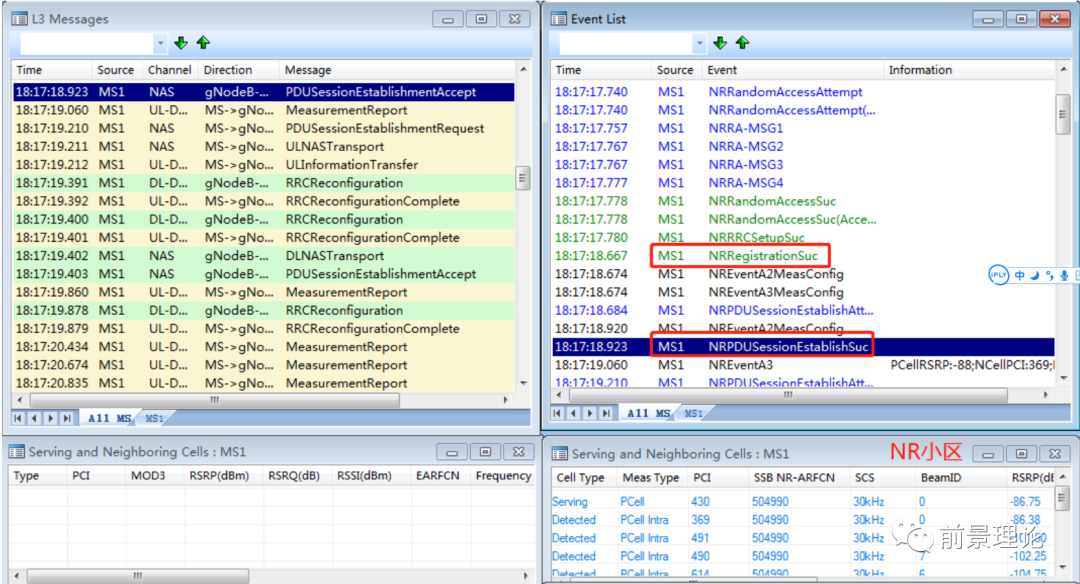Select RRCReconfiguration row at 18:17:19.391
Screen dimensions: 1080x584
[x=264, y=183]
